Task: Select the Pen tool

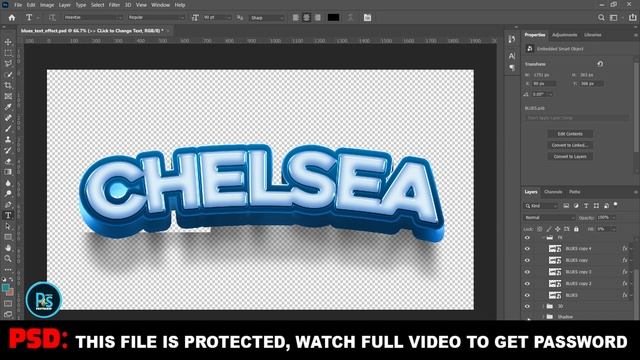Action: tap(8, 204)
